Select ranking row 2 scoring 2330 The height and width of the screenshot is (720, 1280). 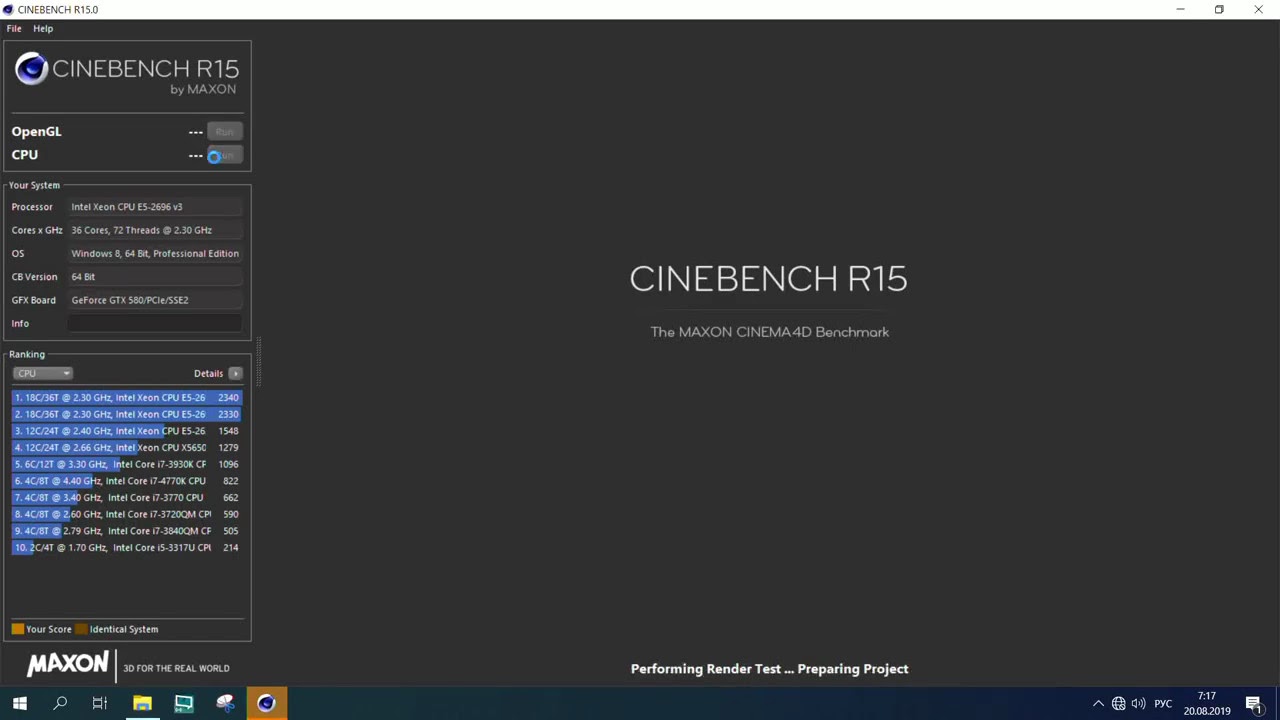[127, 414]
